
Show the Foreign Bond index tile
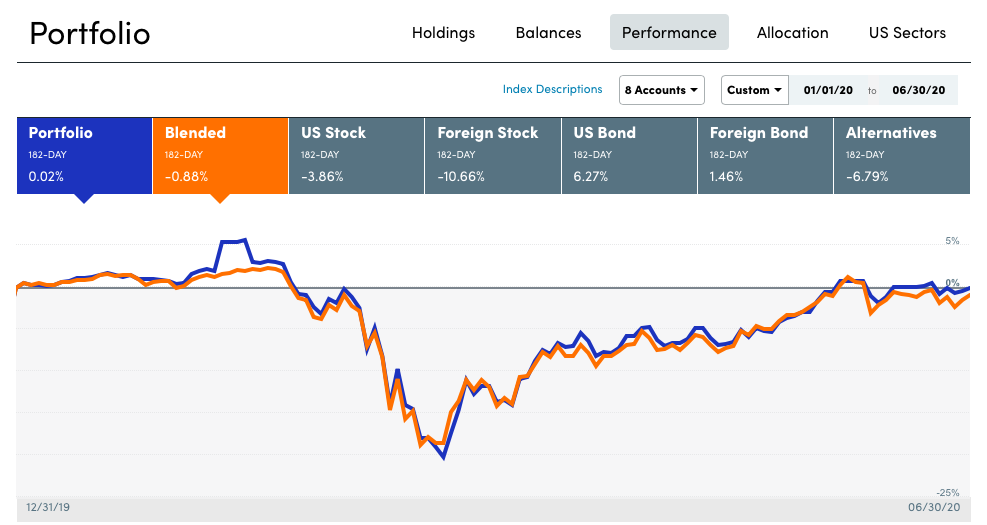pos(764,155)
